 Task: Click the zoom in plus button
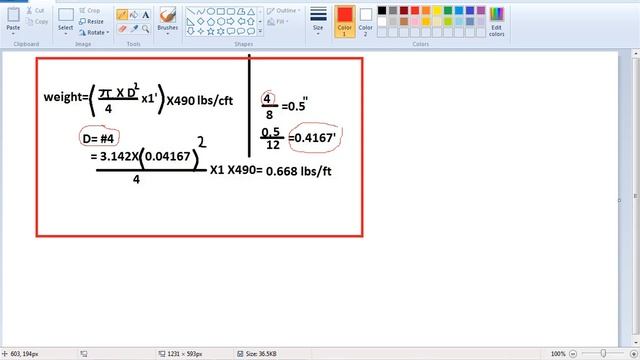[x=634, y=354]
